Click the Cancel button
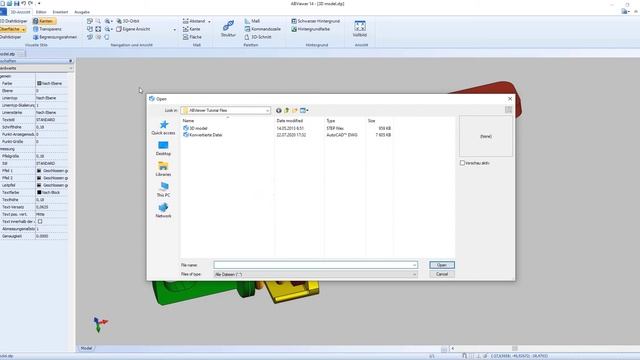The image size is (640, 360). pos(442,274)
